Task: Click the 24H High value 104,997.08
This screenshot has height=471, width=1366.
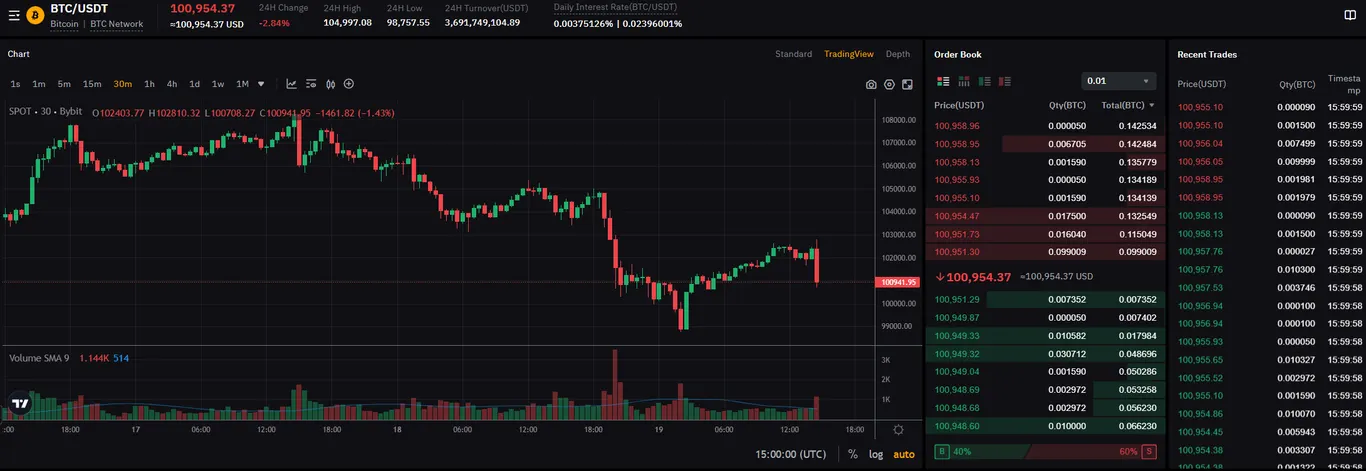Action: 347,22
